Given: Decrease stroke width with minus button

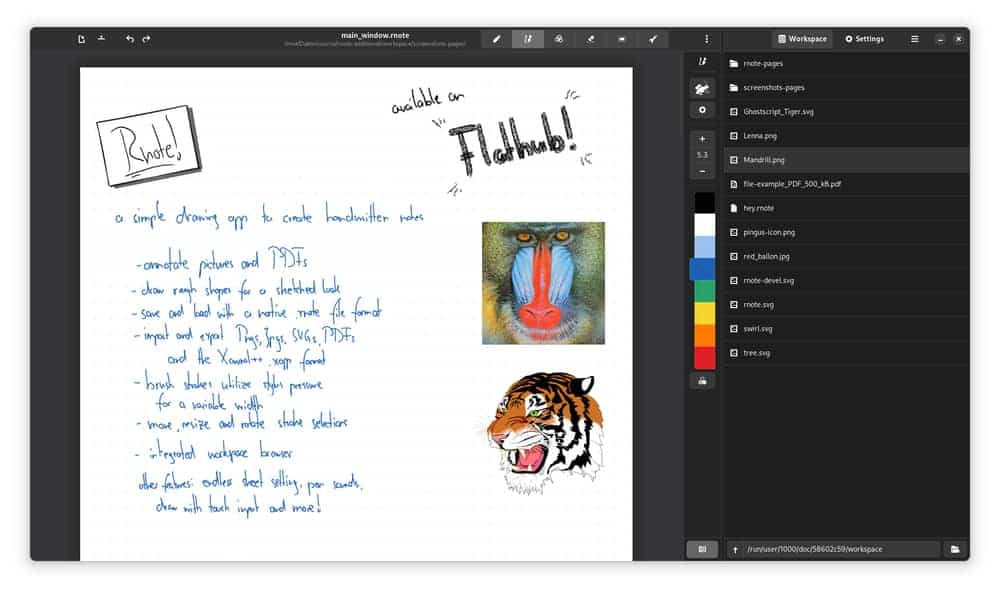Looking at the screenshot, I should tap(702, 172).
